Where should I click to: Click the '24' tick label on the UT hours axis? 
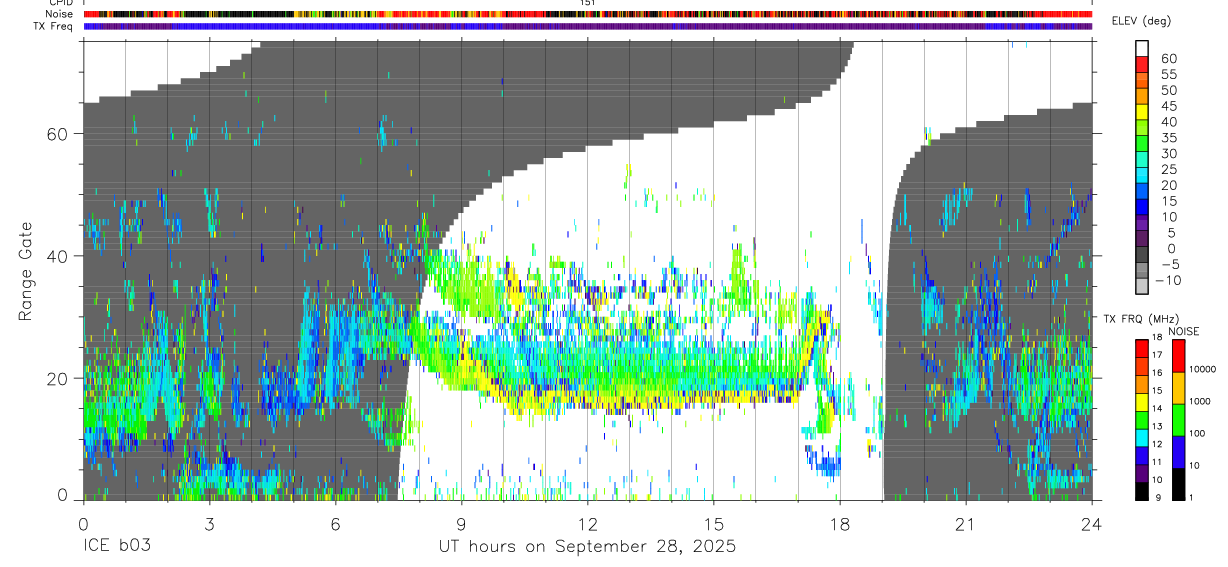[1091, 524]
